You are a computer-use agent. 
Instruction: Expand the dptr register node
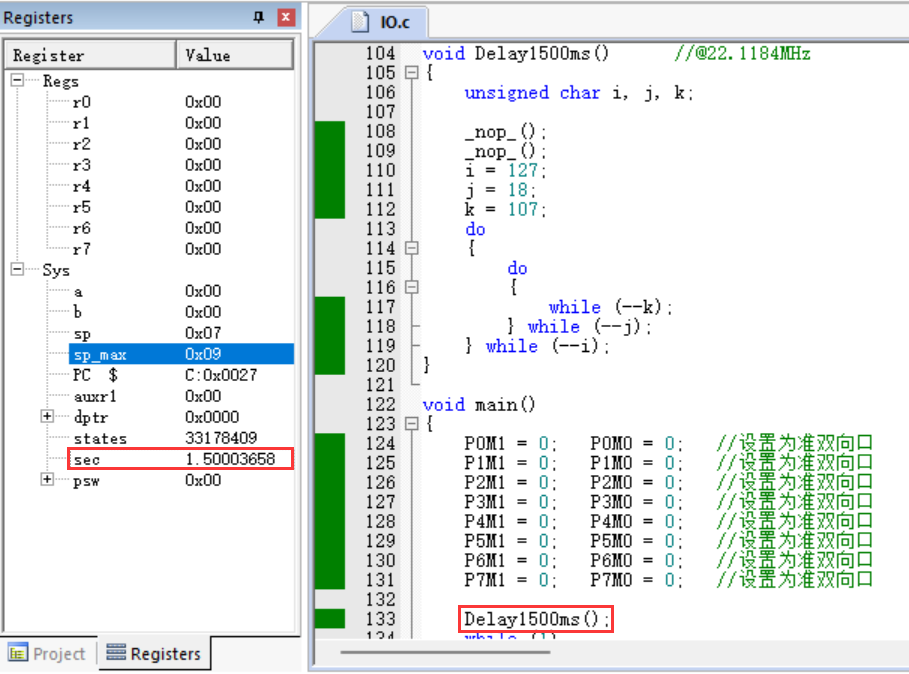(47, 417)
